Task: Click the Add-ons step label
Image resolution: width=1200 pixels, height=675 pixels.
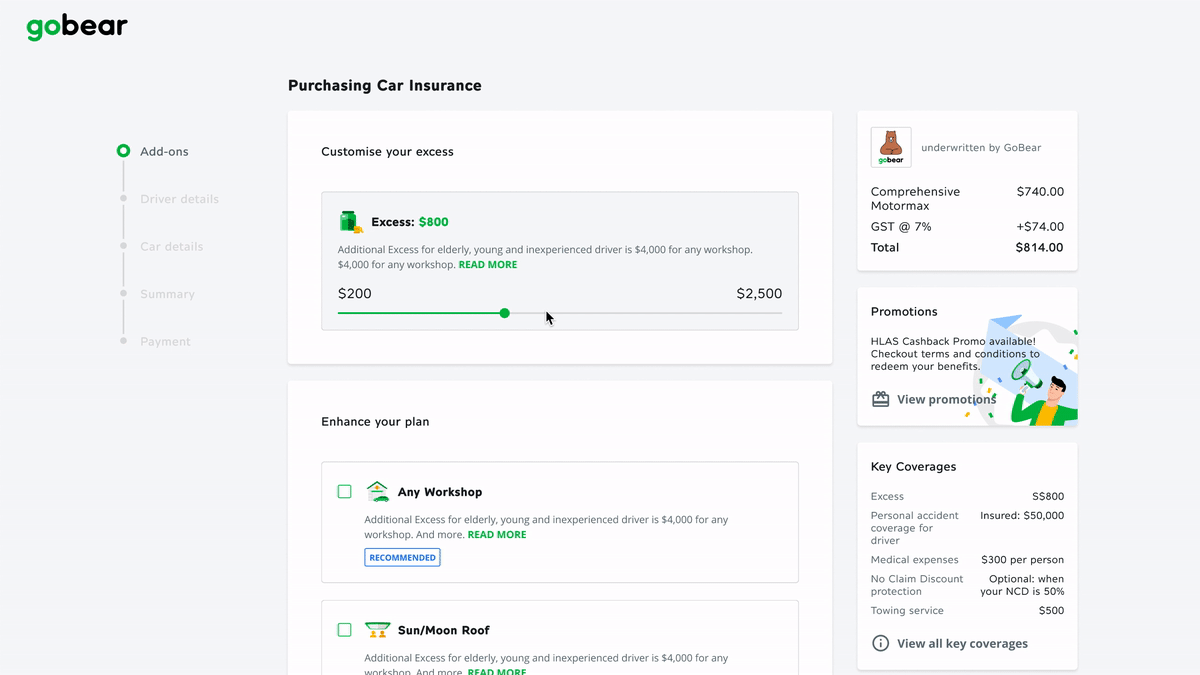Action: (164, 152)
